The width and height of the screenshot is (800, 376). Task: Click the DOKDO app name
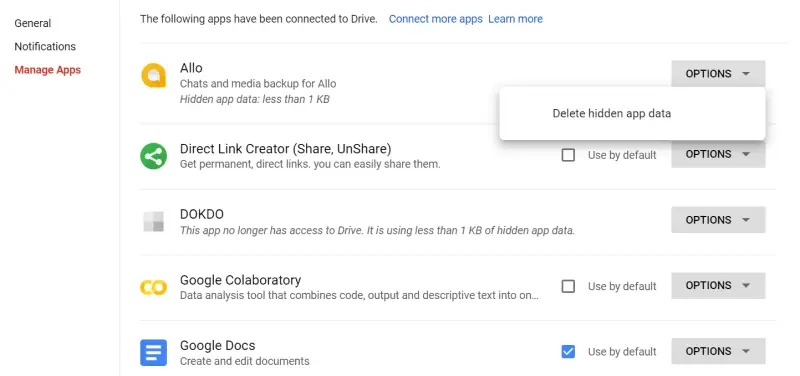point(202,214)
